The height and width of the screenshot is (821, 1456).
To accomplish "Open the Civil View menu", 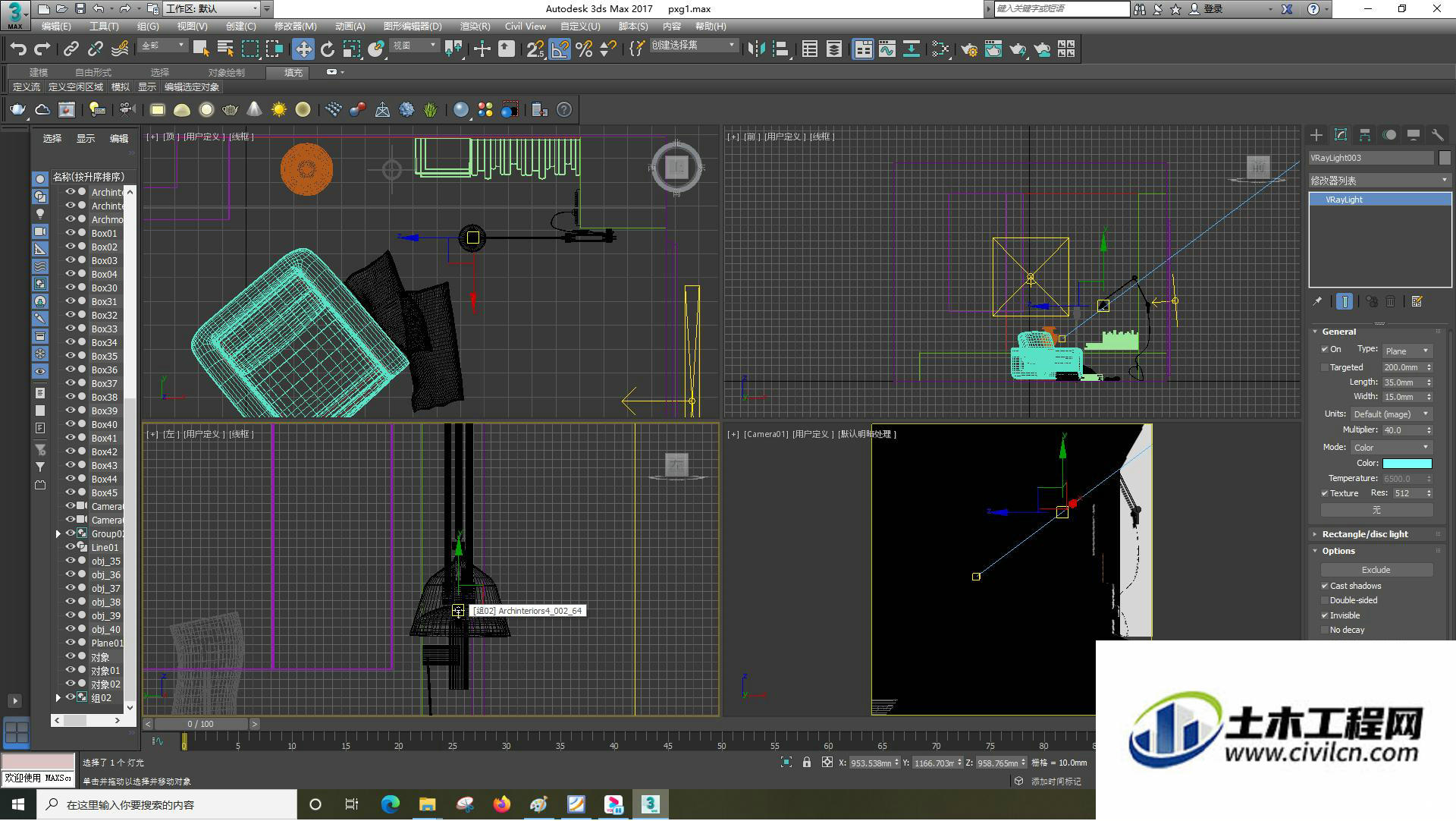I will pyautogui.click(x=526, y=27).
